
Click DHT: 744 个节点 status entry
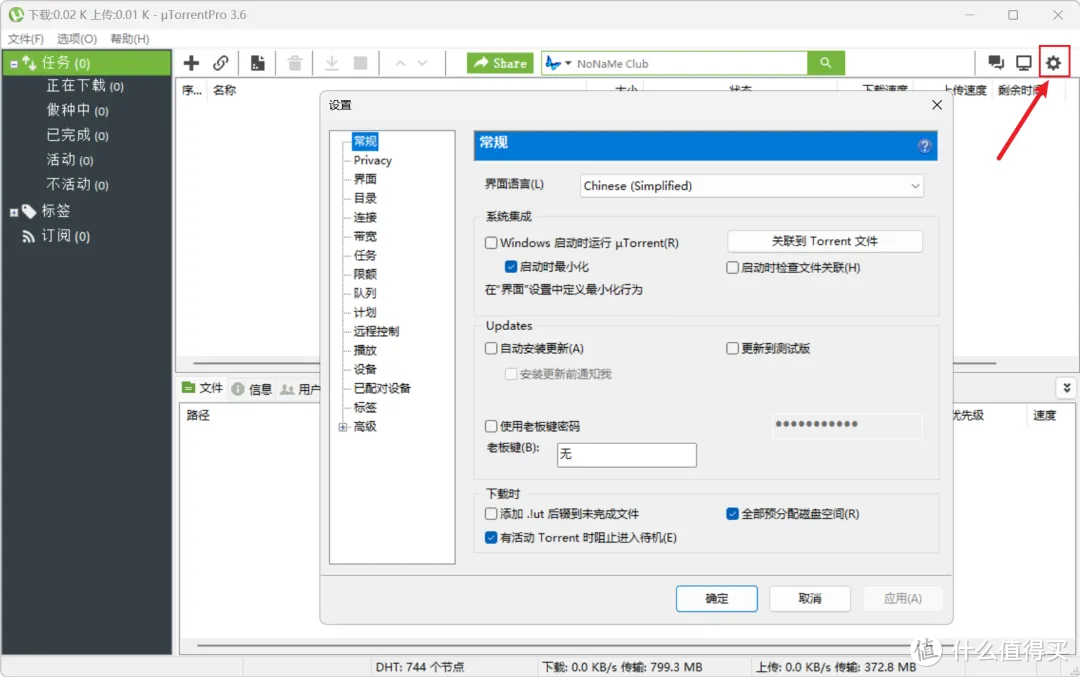(419, 667)
